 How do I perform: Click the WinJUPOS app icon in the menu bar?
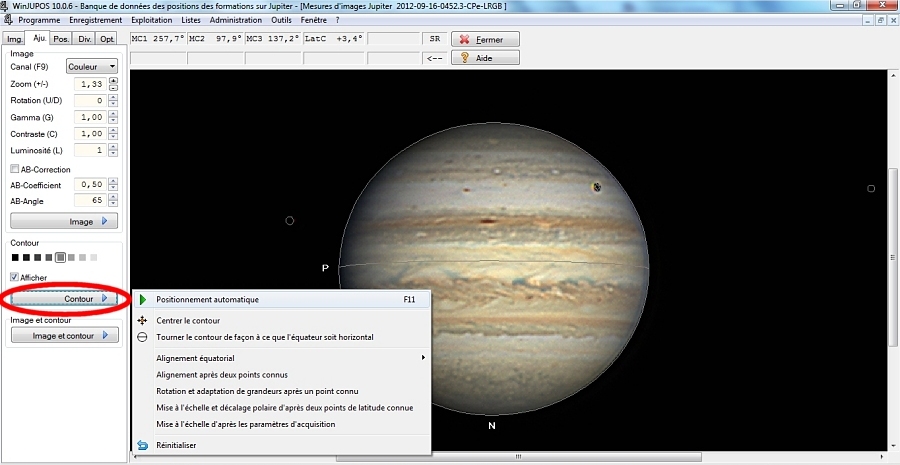8,20
